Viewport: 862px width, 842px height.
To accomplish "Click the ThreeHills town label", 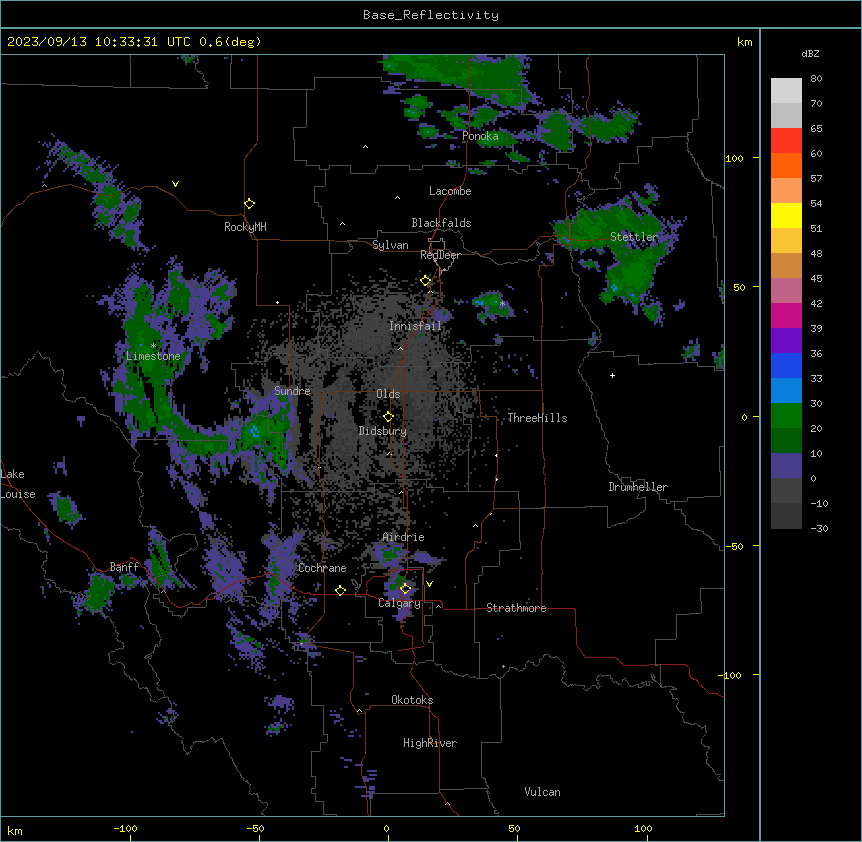I will click(x=537, y=418).
